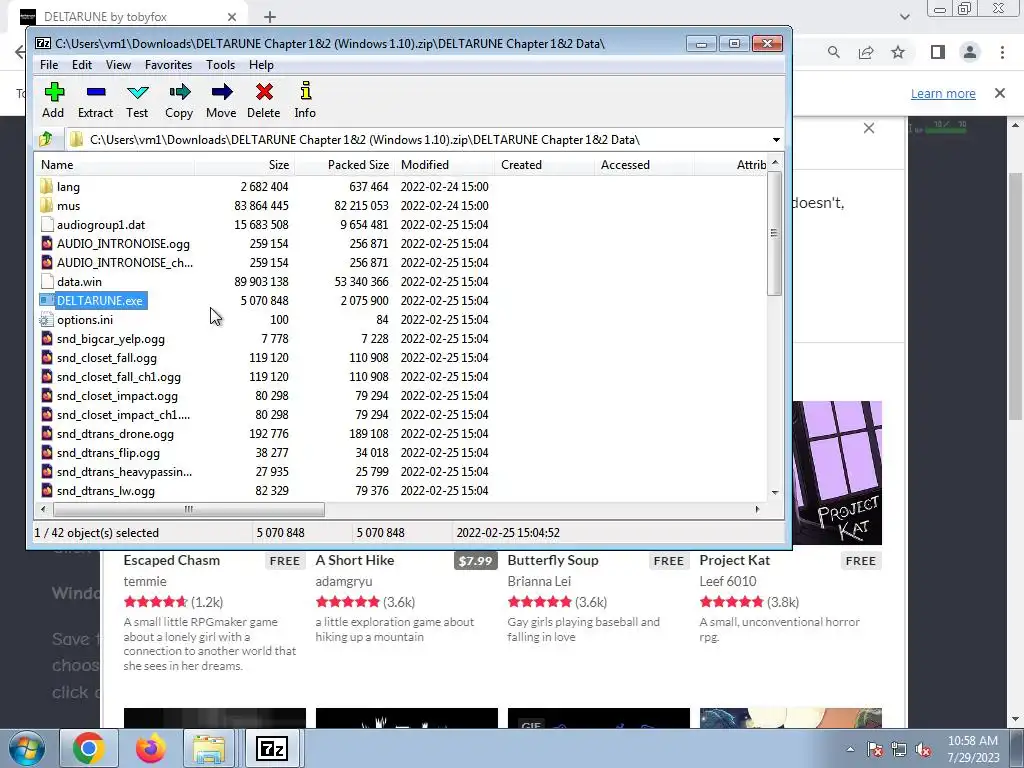
Task: Go up one folder level in 7-Zip
Action: point(46,139)
